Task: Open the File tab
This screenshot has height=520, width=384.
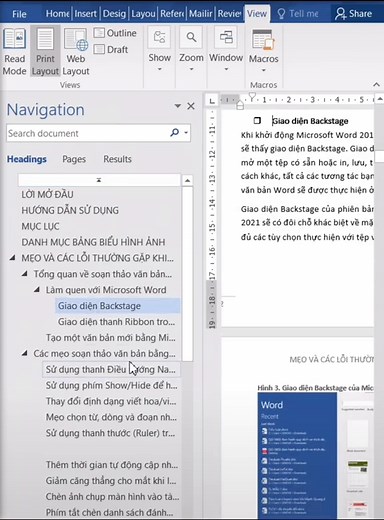Action: pyautogui.click(x=19, y=14)
